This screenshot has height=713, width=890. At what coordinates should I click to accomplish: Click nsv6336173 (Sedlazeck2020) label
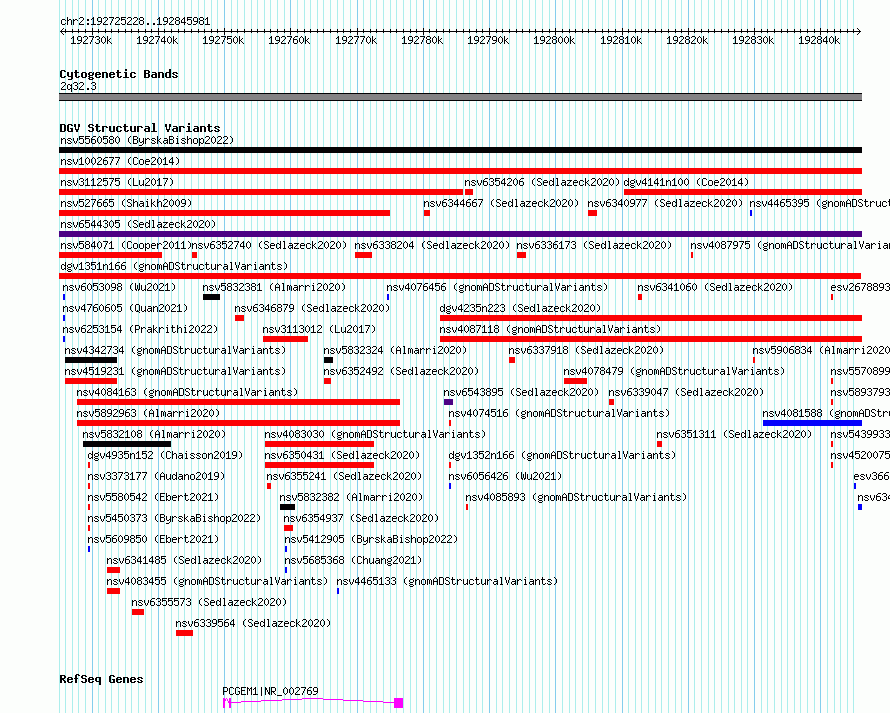(594, 245)
